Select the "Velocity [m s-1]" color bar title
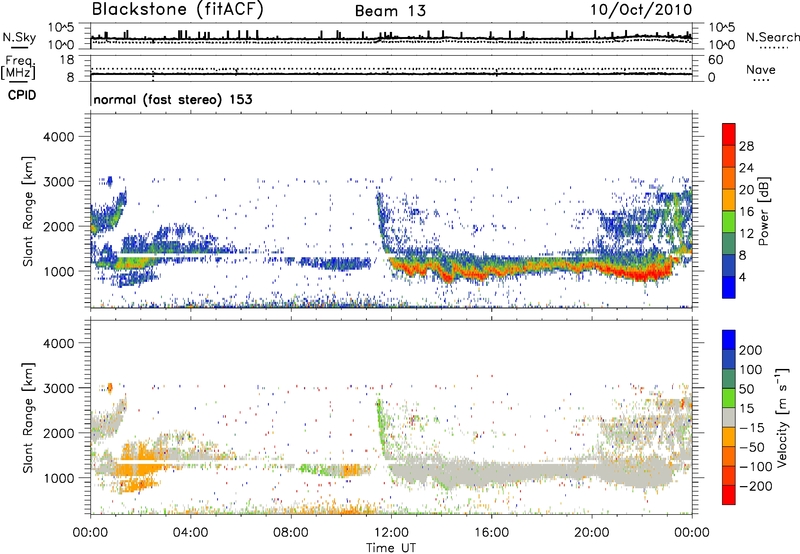The image size is (800, 554). (x=782, y=417)
